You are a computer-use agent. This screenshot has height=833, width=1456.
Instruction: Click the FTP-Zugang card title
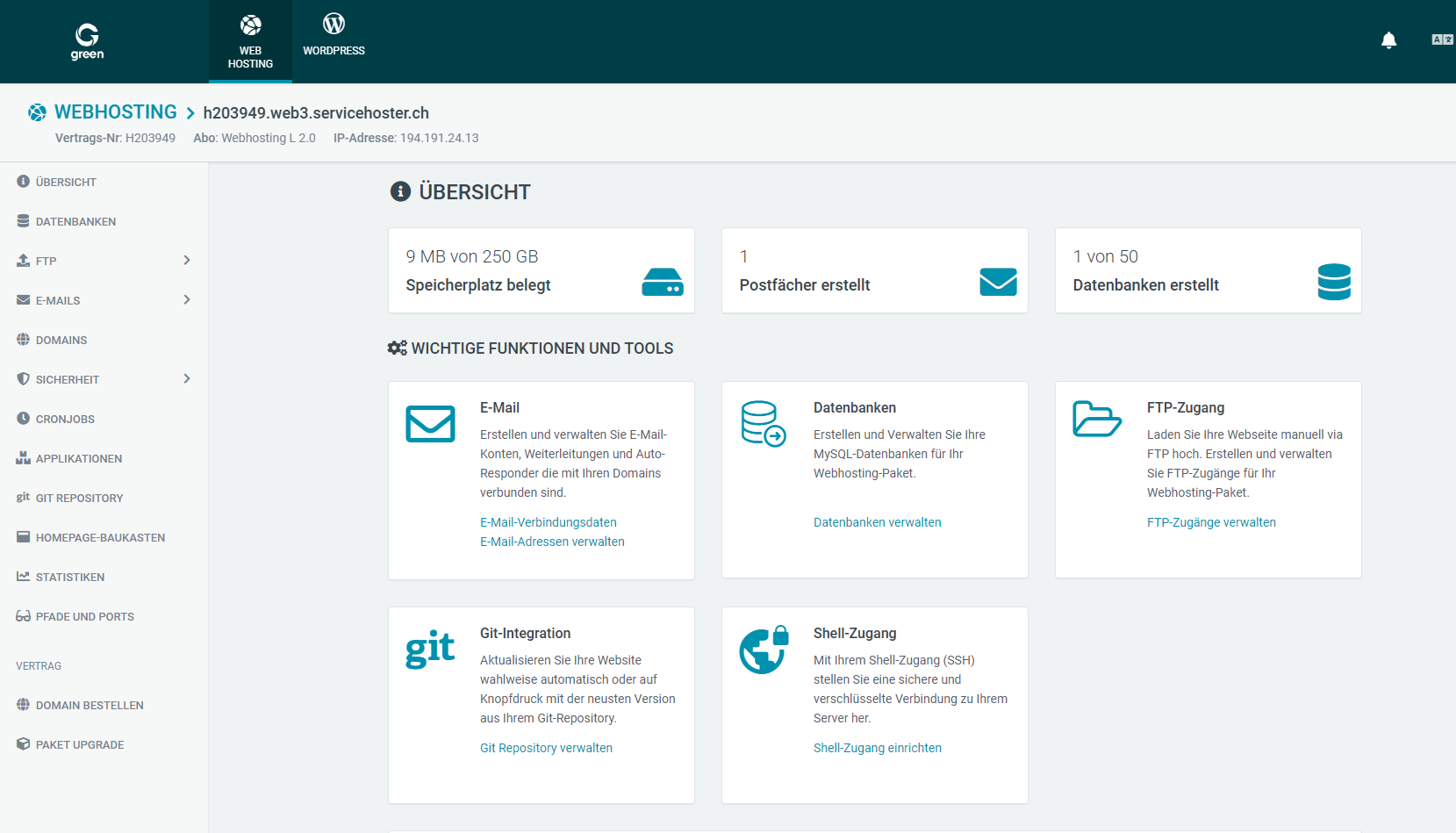pos(1185,407)
